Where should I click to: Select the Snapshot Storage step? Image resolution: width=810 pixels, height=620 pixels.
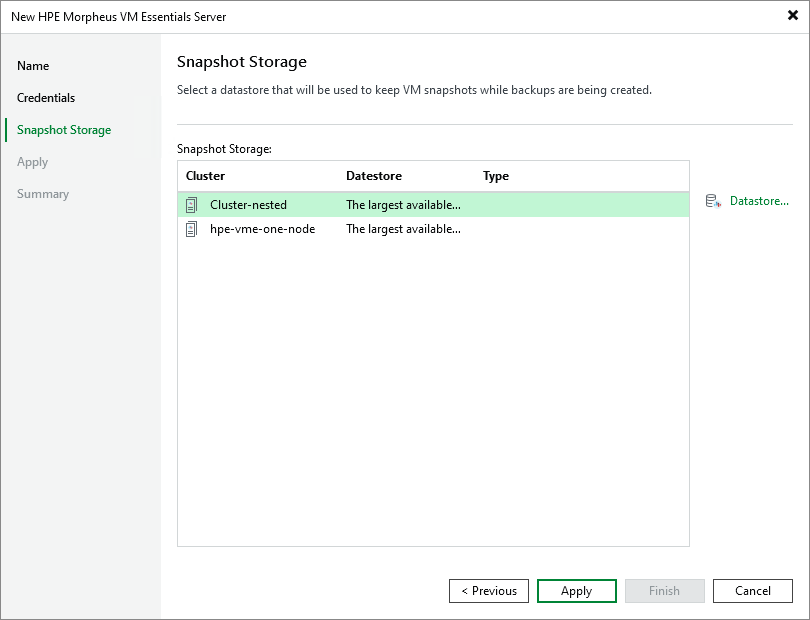coord(63,130)
